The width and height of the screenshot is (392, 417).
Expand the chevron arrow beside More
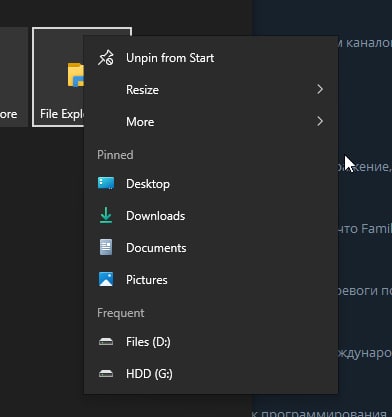(x=320, y=121)
